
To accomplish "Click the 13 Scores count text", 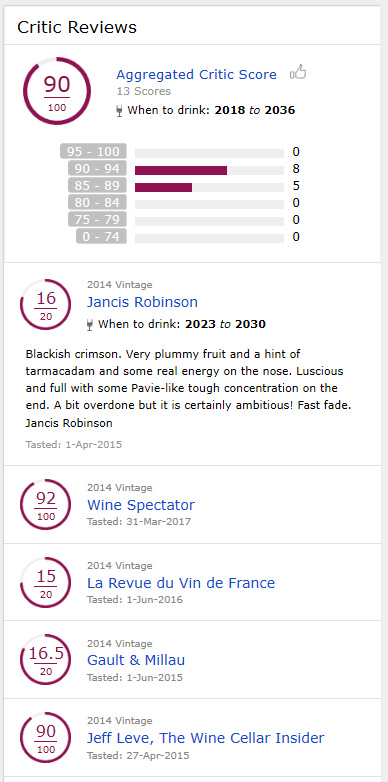I will point(144,91).
